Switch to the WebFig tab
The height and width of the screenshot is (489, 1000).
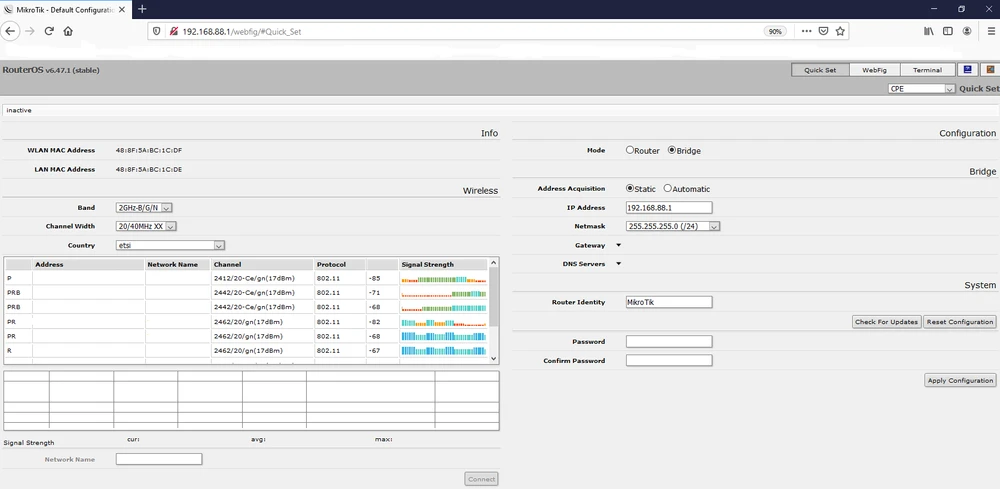tap(874, 69)
